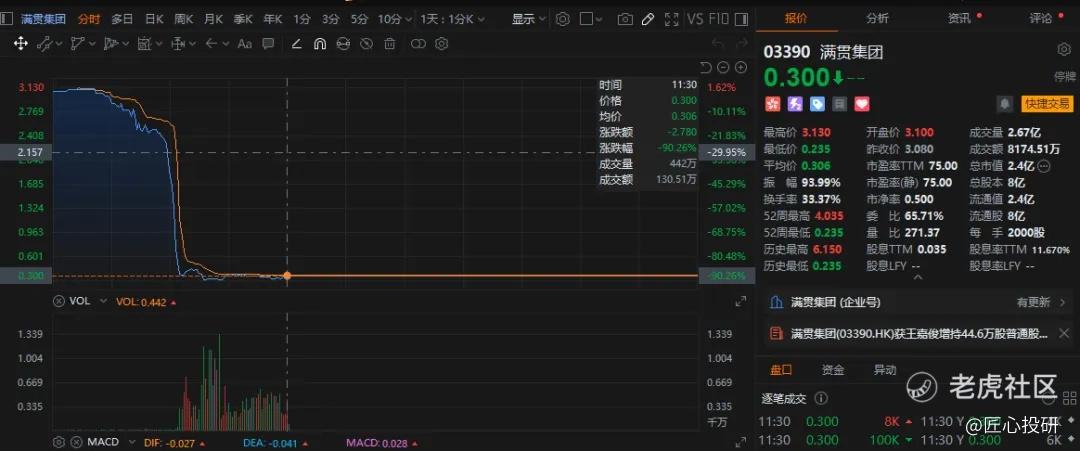
Task: Add a comment bubble note
Action: tap(268, 43)
